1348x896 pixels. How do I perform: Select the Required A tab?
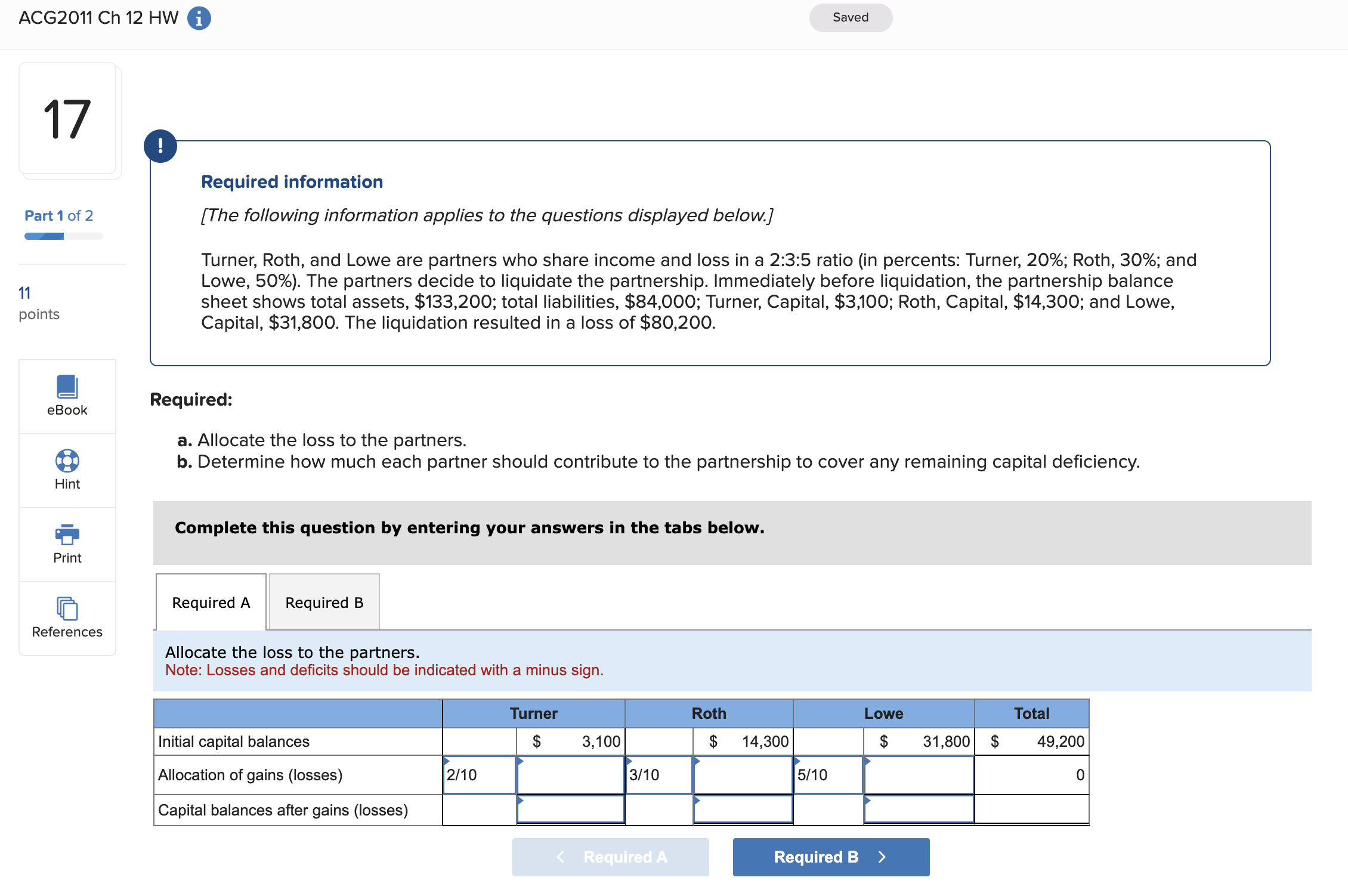point(210,603)
